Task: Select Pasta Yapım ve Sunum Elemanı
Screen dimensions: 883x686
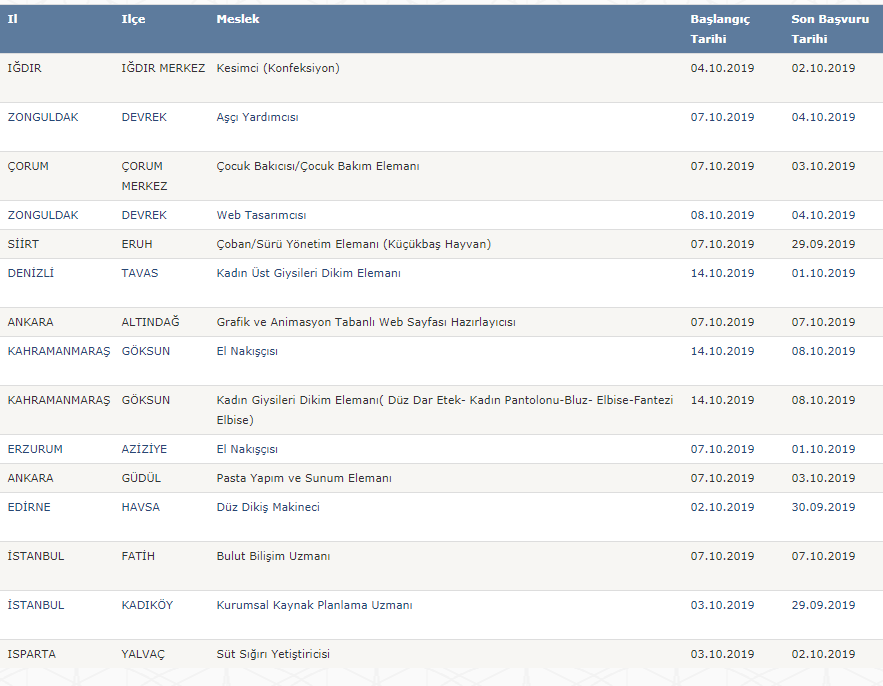Action: [x=304, y=478]
